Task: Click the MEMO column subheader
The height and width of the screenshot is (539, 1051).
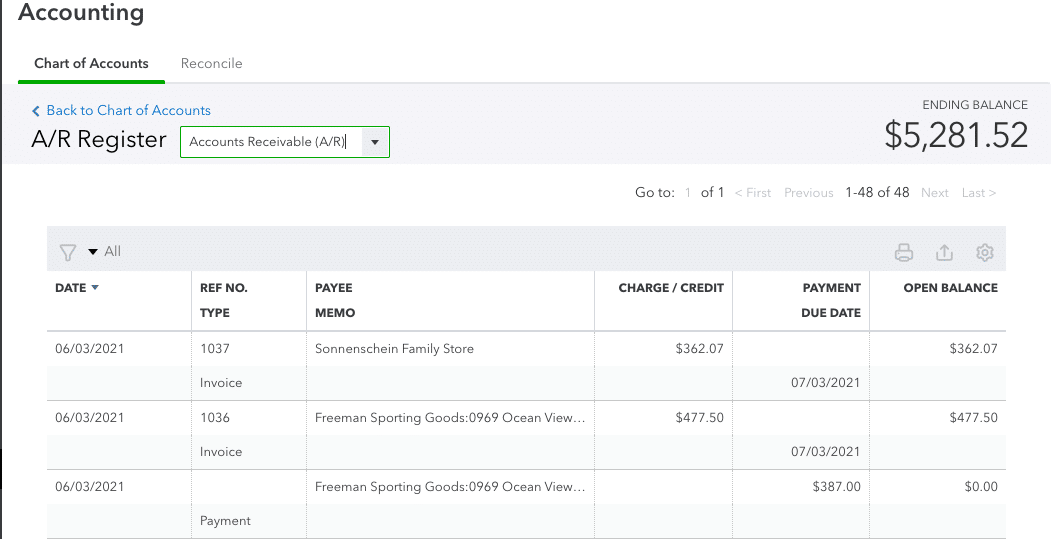Action: coord(335,313)
